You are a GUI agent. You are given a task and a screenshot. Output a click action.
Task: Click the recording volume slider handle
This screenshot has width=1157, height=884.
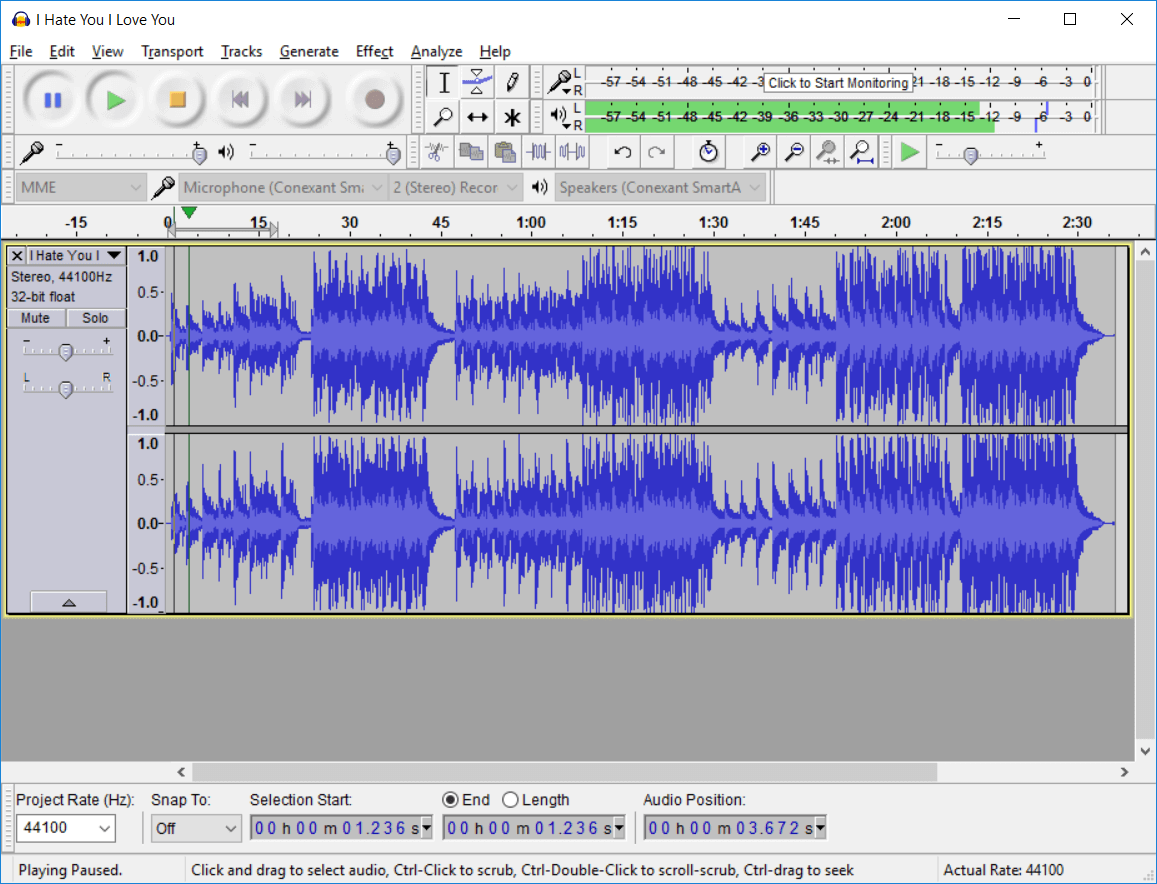tap(198, 155)
